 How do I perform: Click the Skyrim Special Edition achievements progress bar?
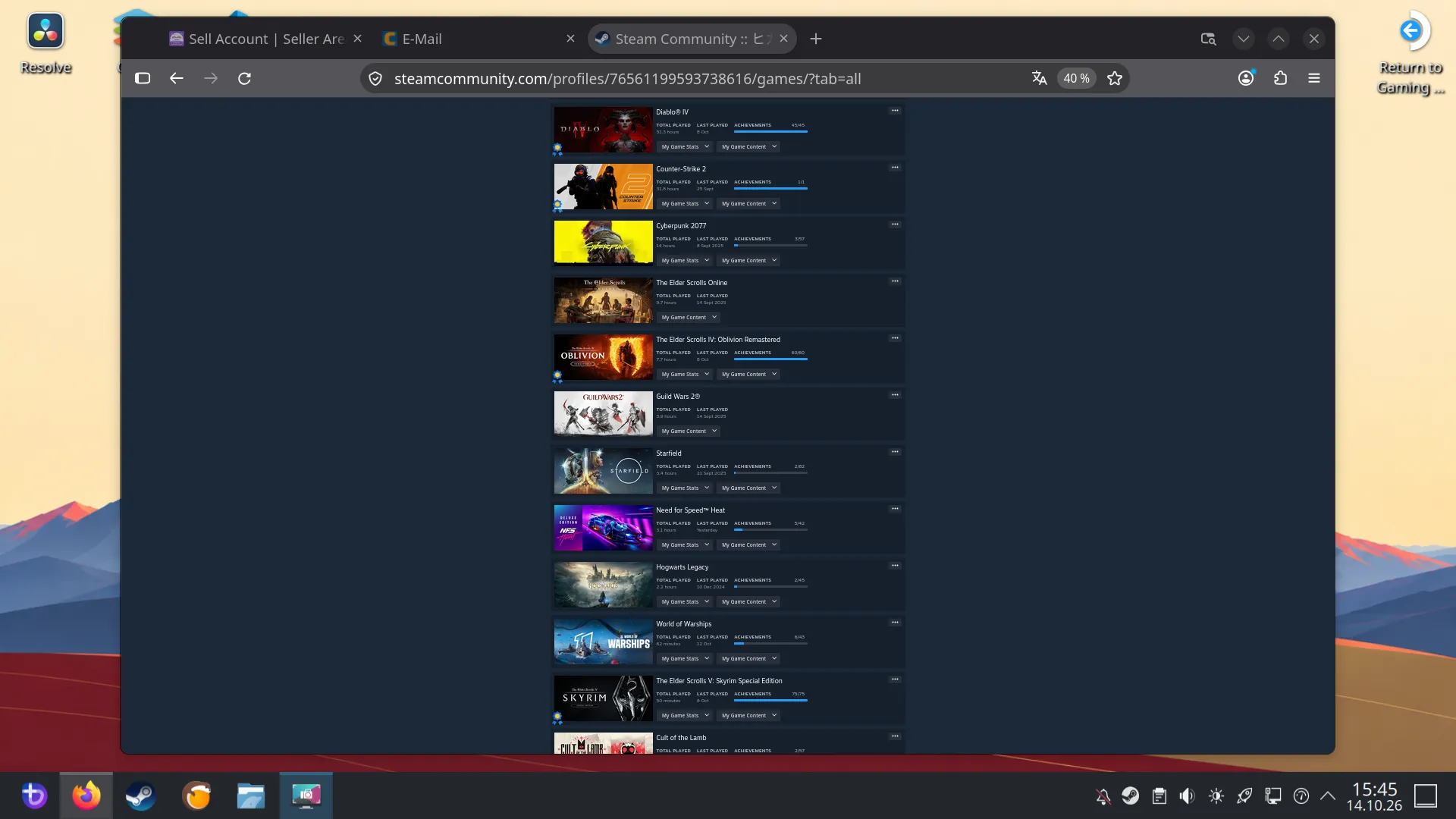(770, 700)
